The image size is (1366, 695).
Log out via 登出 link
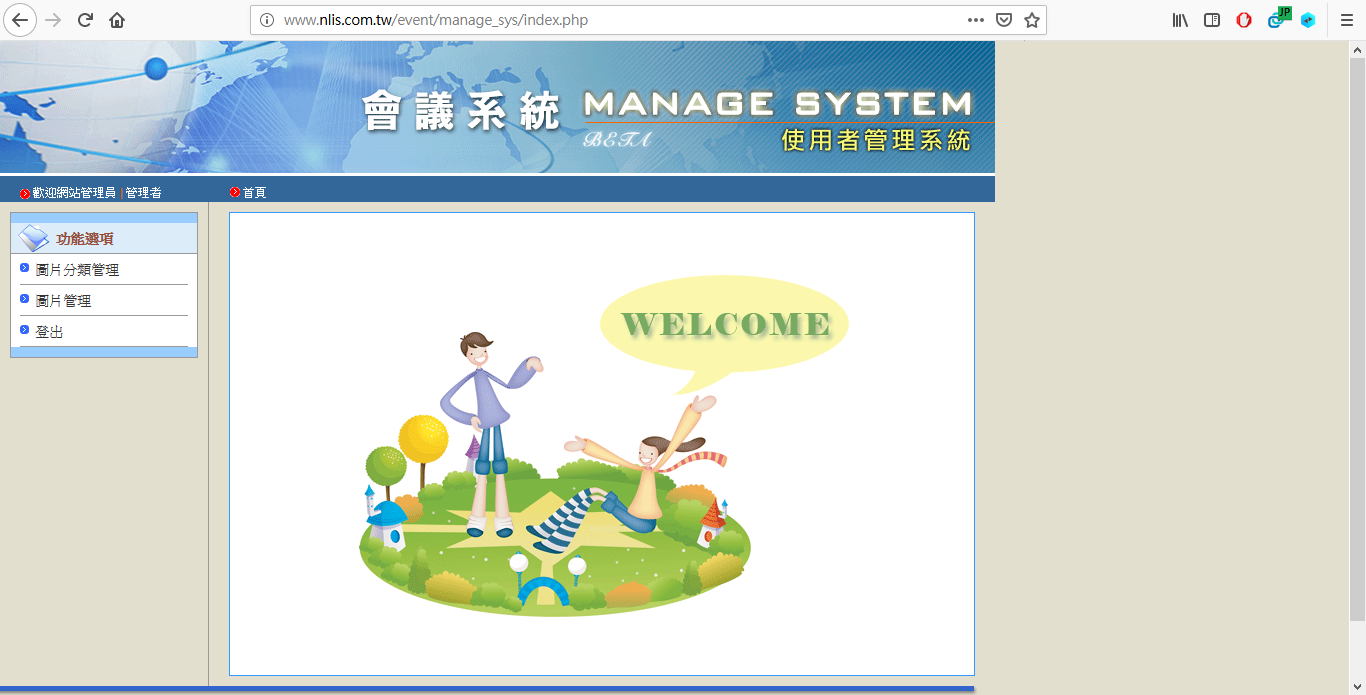49,332
